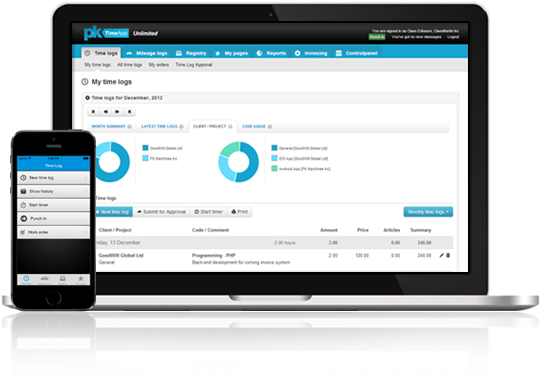Tap the car mileage icon in the phone tab bar

tap(44, 279)
